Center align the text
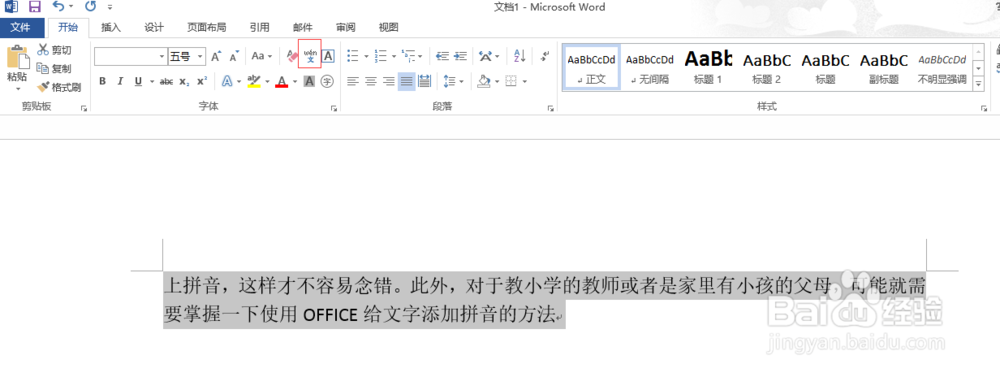 pos(371,81)
